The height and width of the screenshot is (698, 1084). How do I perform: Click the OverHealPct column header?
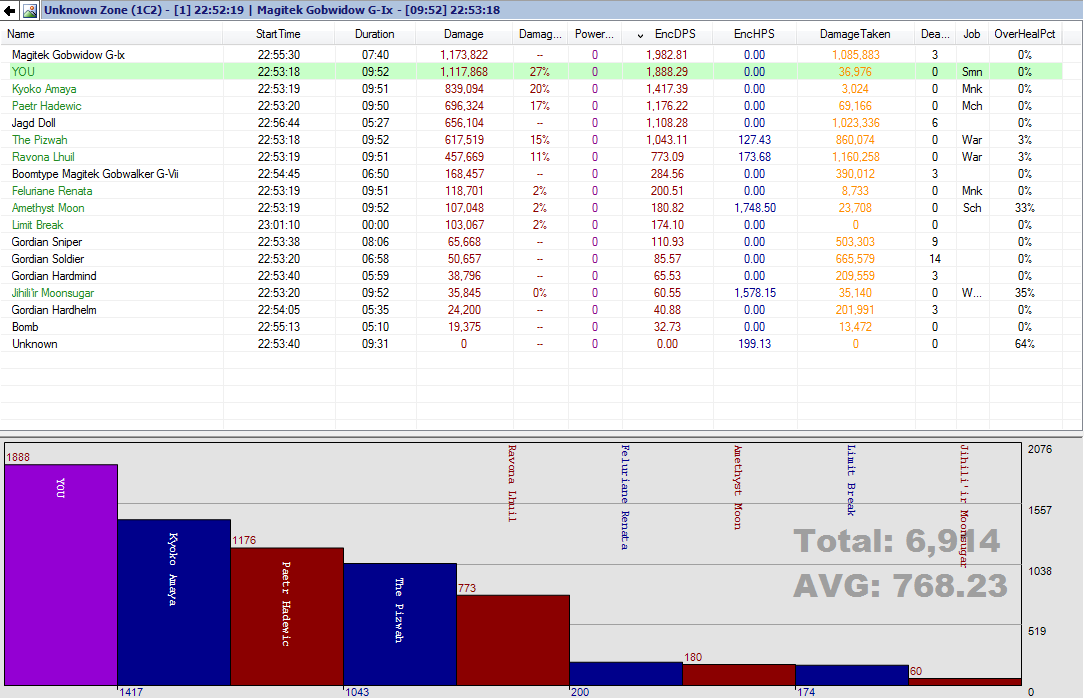(x=1025, y=34)
